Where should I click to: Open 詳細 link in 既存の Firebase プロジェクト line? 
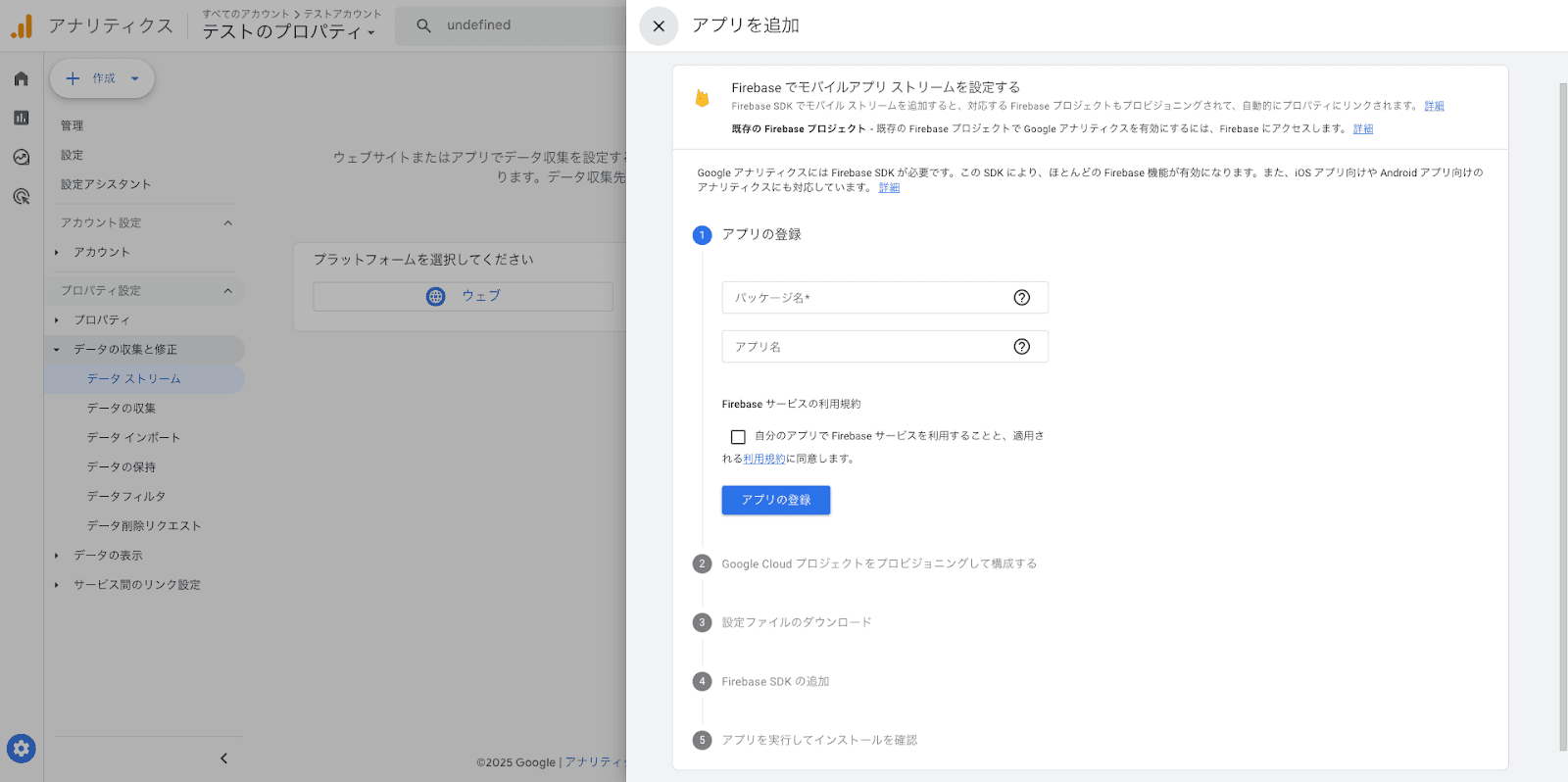[1363, 128]
